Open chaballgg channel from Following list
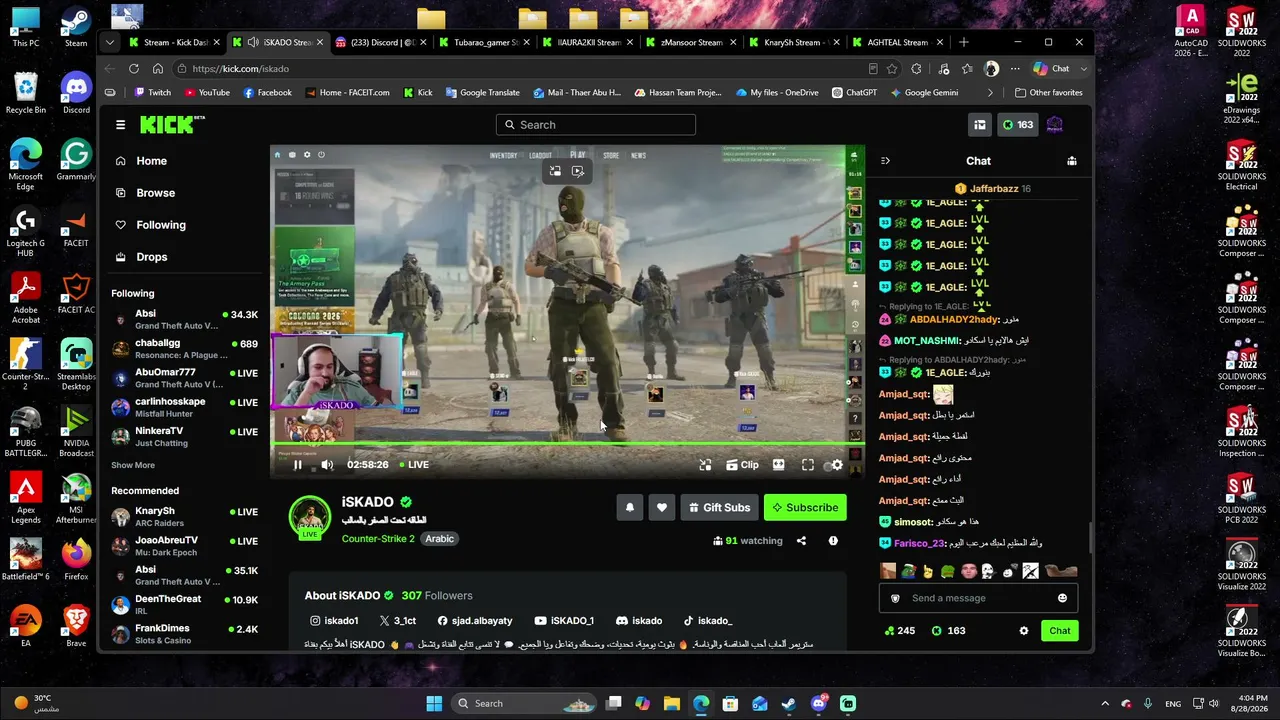Viewport: 1280px width, 720px height. (186, 348)
